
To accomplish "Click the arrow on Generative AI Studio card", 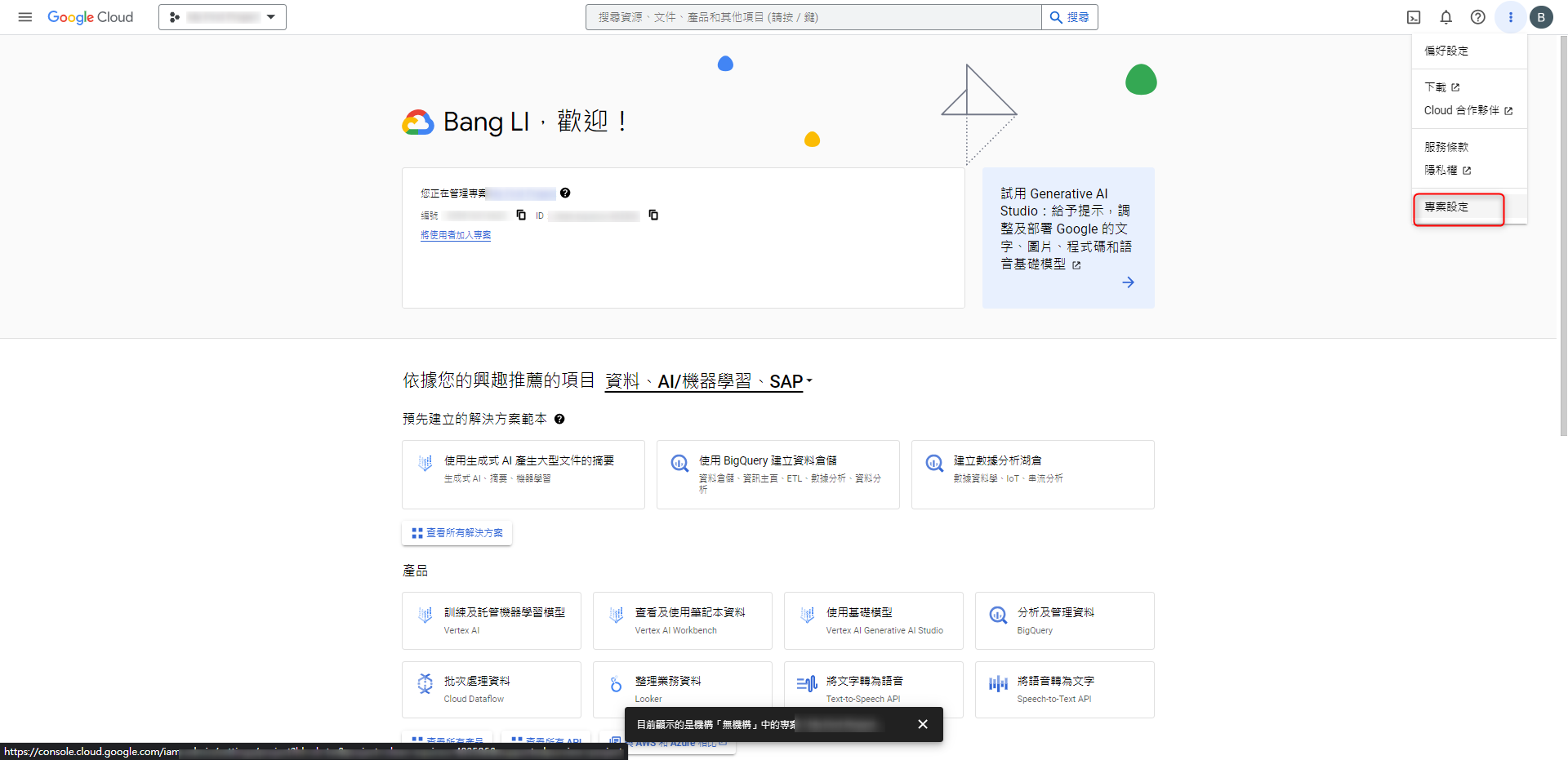I will click(1128, 282).
